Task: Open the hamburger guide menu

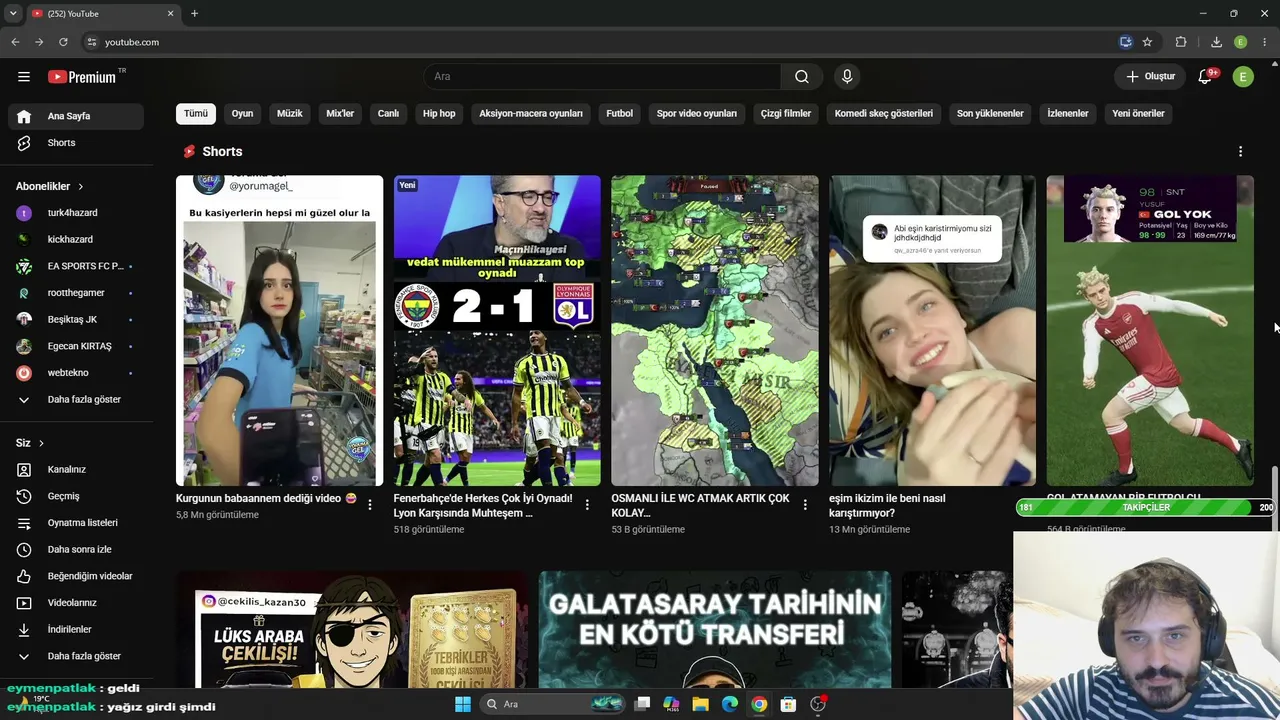Action: (x=24, y=77)
